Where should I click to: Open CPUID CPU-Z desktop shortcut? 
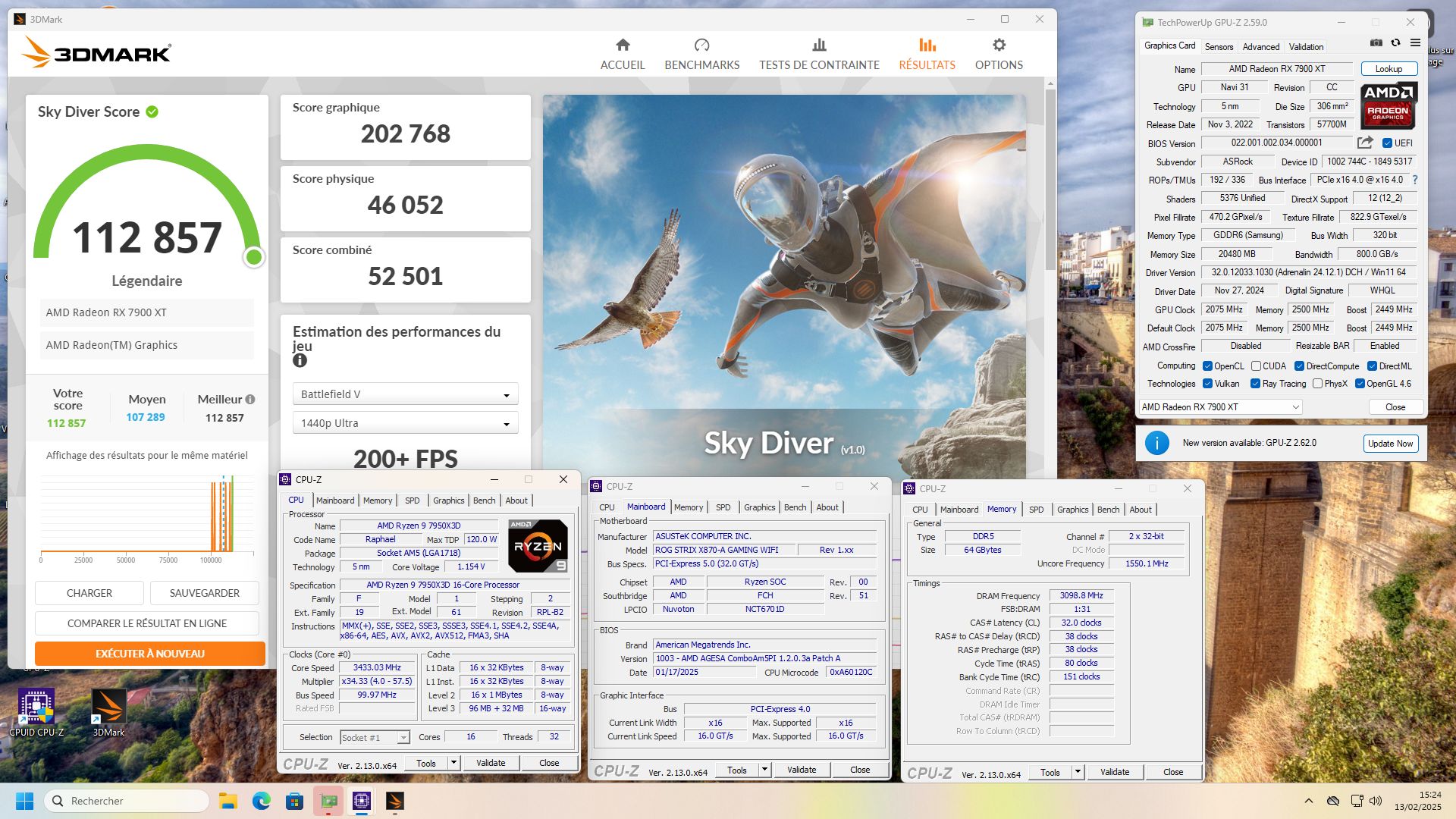(x=36, y=713)
